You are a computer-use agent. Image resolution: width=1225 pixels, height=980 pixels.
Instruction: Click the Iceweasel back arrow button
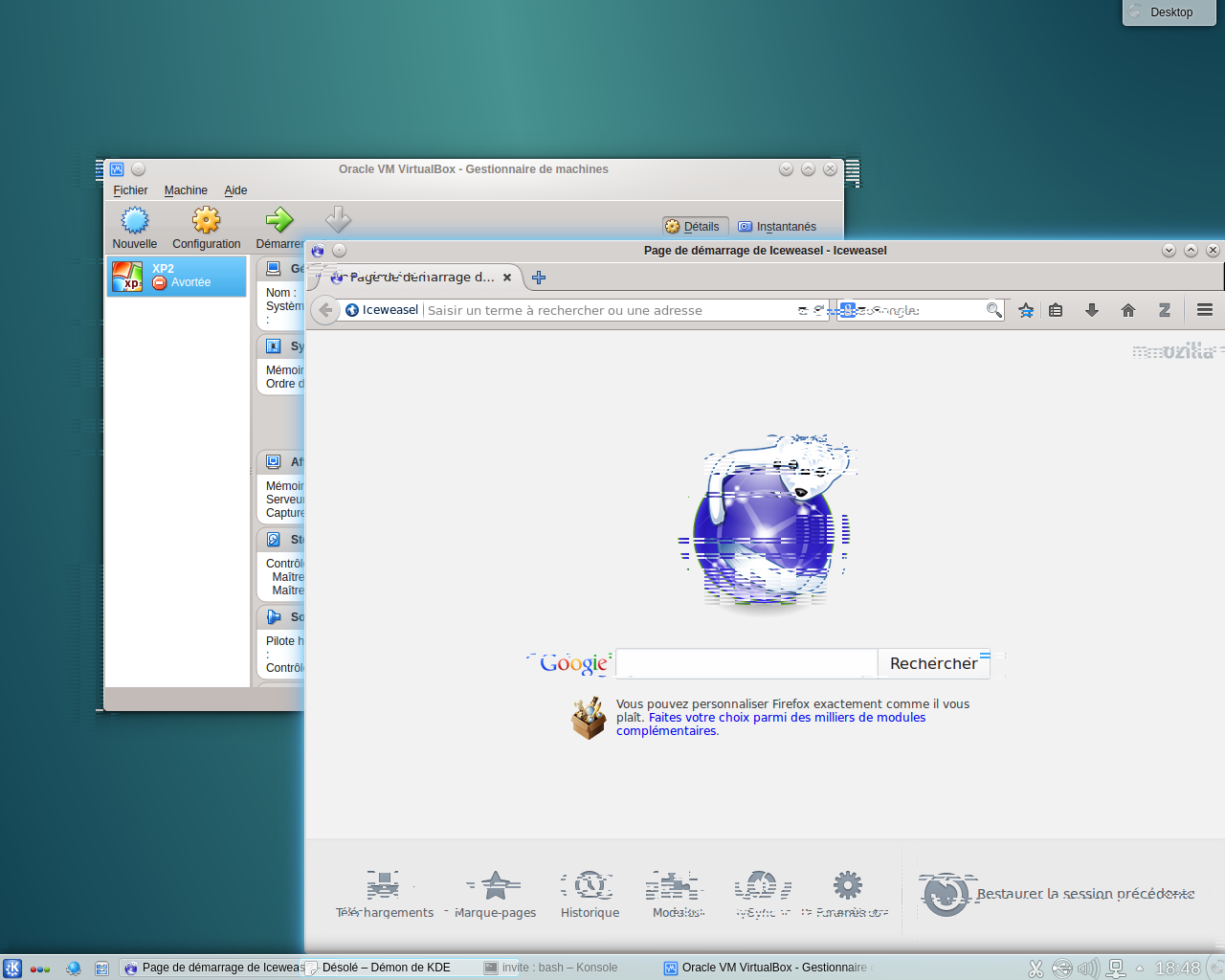pos(325,310)
